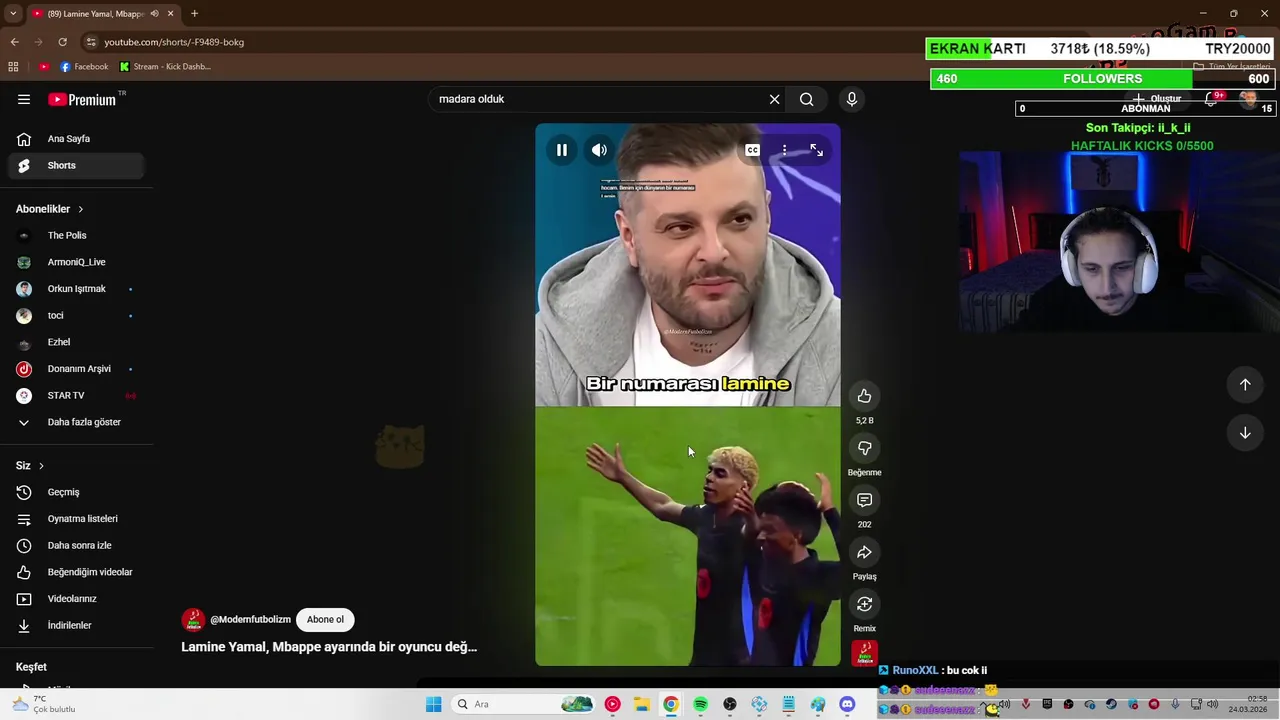Open Donanım Arşivi channel
The image size is (1280, 720).
tap(76, 369)
